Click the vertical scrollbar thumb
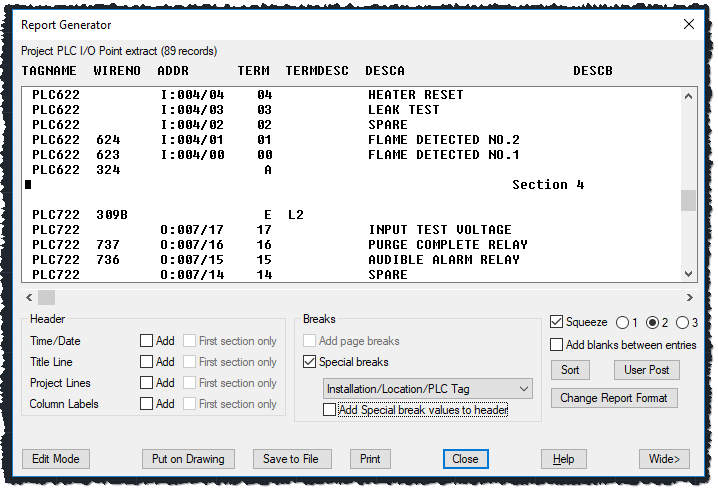The height and width of the screenshot is (493, 718). tap(688, 200)
